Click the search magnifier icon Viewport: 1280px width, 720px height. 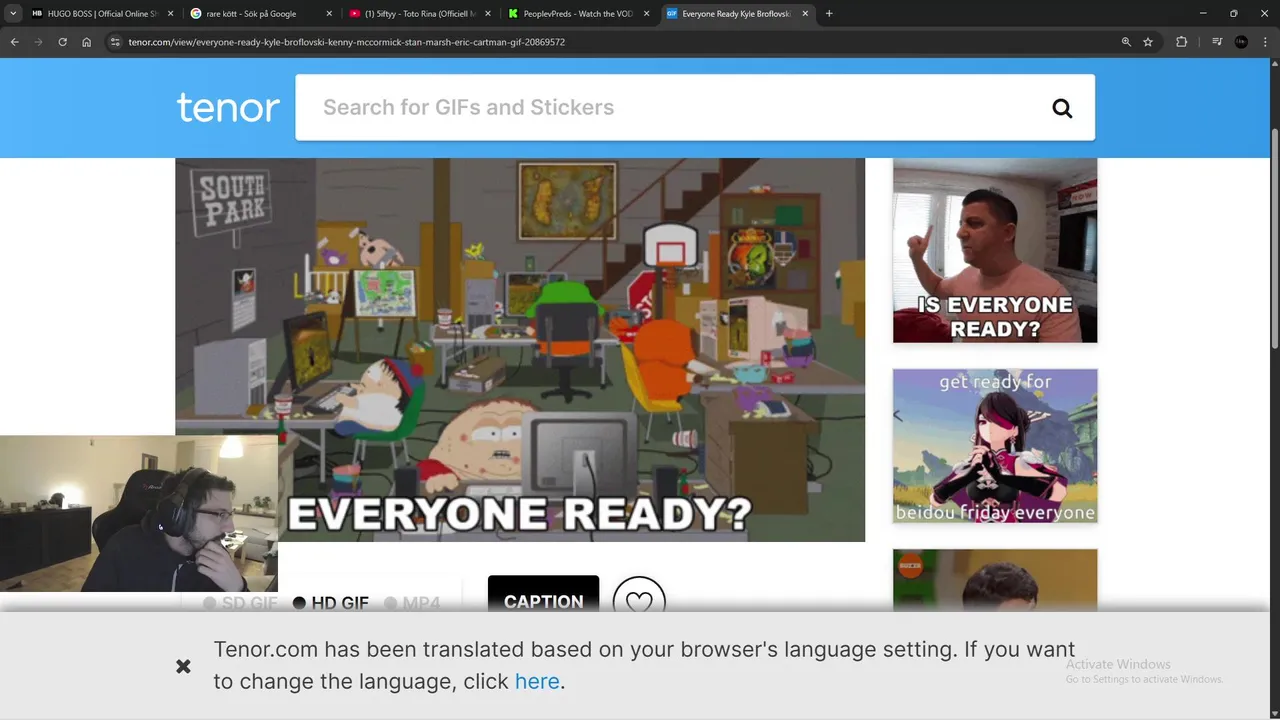(x=1062, y=108)
